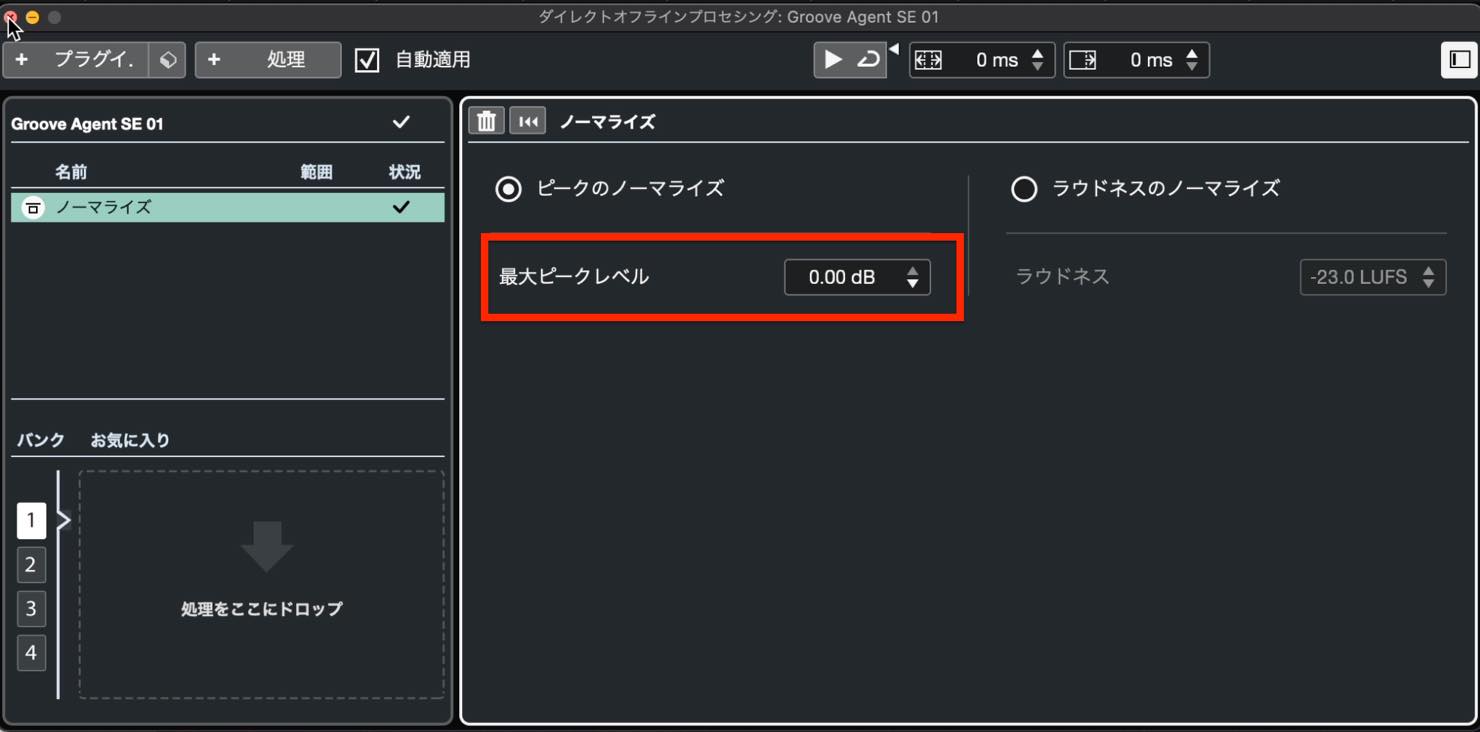This screenshot has width=1480, height=732.
Task: Click the add process button
Action: coord(268,60)
